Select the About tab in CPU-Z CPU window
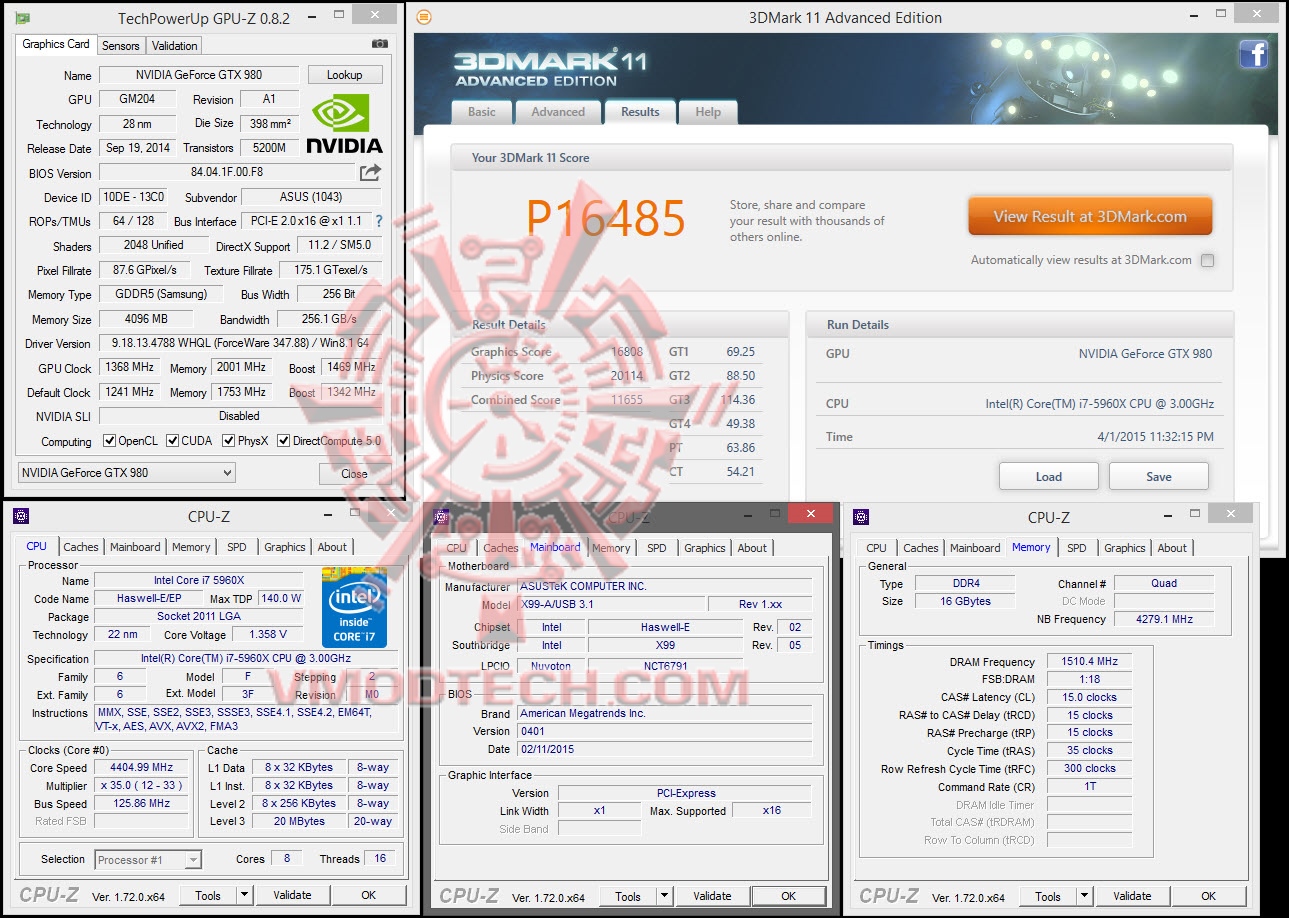The image size is (1289, 918). (x=333, y=547)
